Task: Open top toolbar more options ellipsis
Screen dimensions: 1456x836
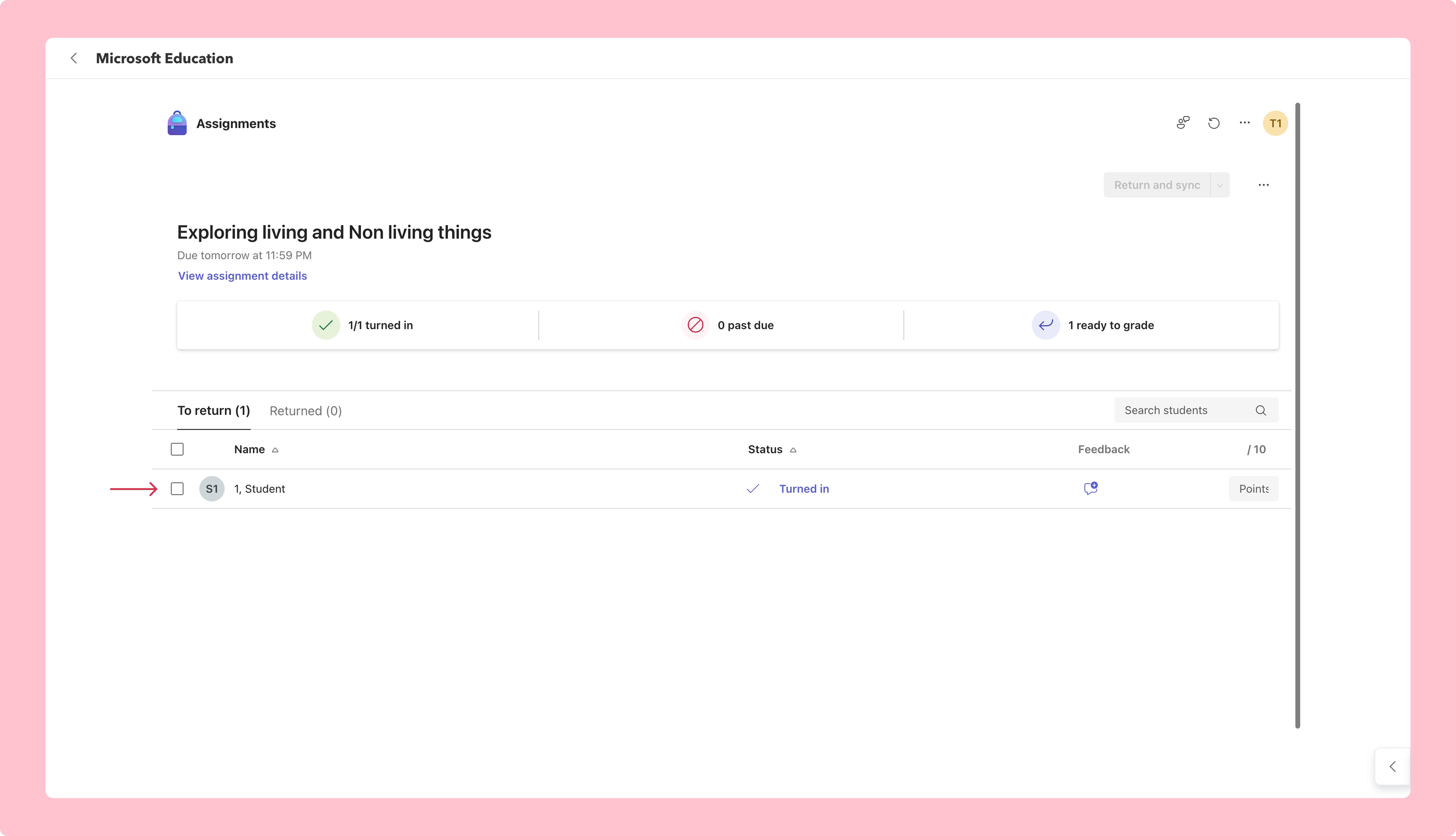Action: pos(1245,123)
